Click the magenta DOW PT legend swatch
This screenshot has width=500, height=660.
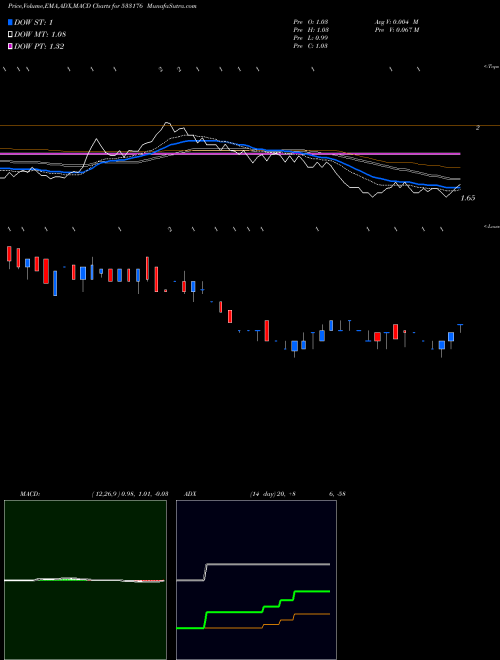[11, 46]
